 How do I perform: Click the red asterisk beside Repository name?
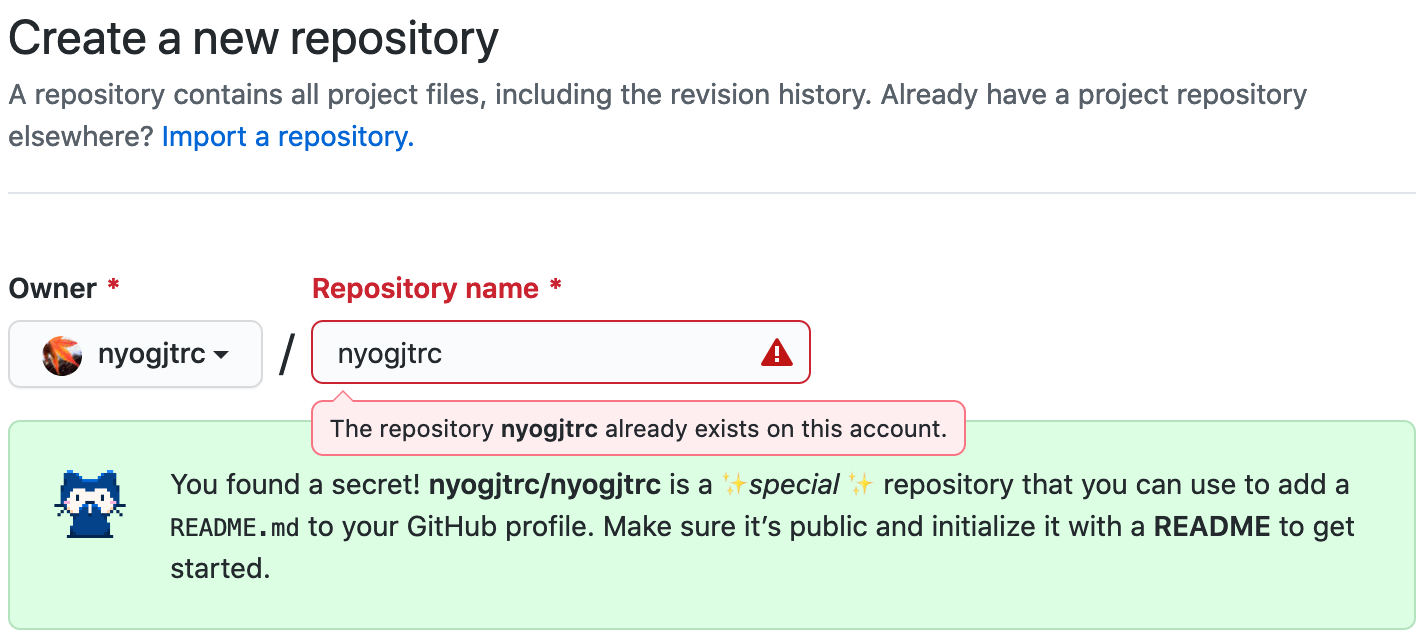click(x=555, y=288)
